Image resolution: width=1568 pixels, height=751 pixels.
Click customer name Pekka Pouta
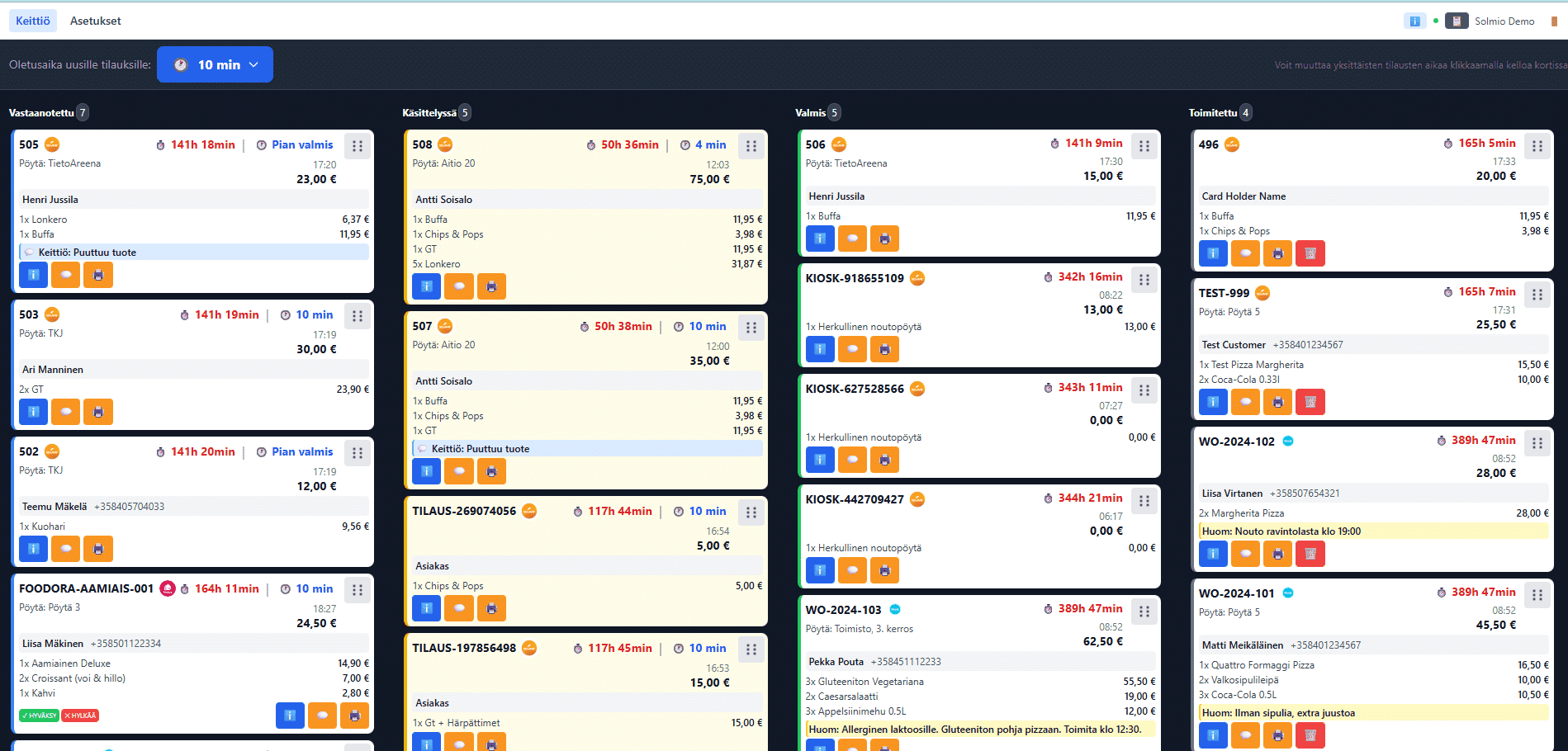click(836, 662)
